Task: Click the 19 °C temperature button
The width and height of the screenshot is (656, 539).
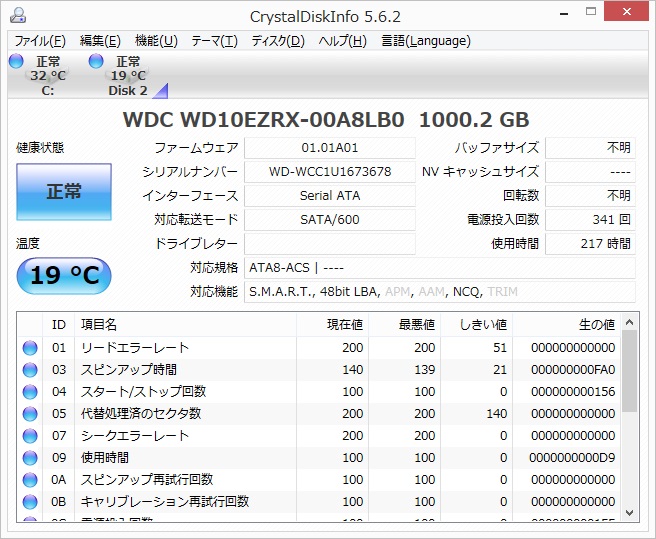Action: point(64,276)
